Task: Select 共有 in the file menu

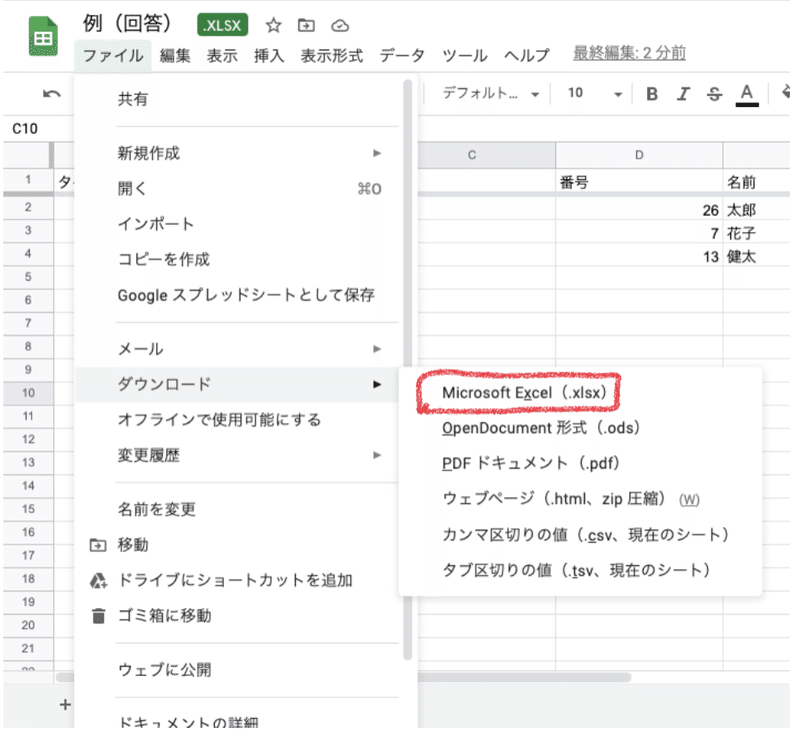Action: [x=237, y=99]
